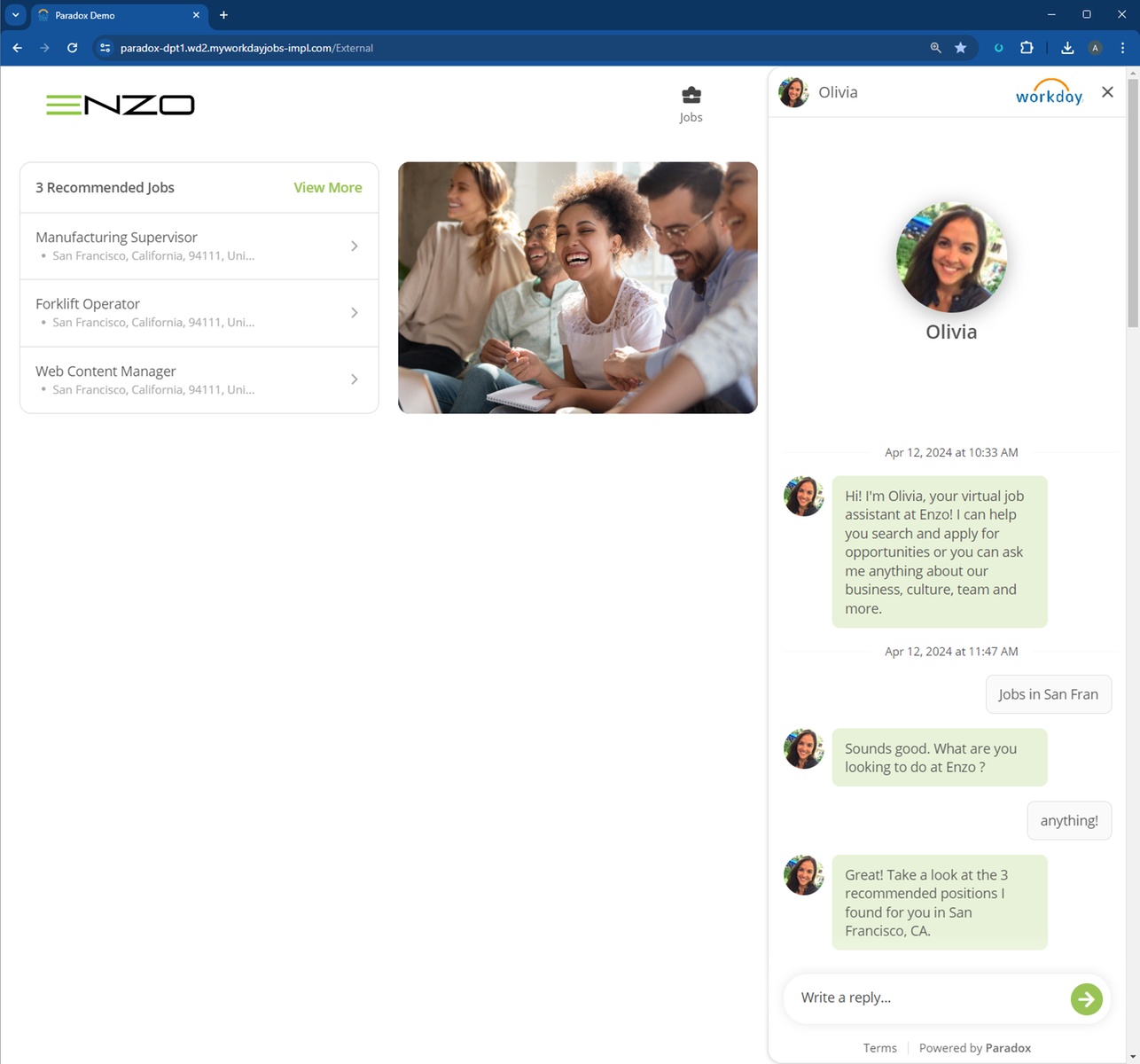This screenshot has width=1140, height=1064.
Task: Click the Jobs briefcase icon
Action: pyautogui.click(x=691, y=94)
